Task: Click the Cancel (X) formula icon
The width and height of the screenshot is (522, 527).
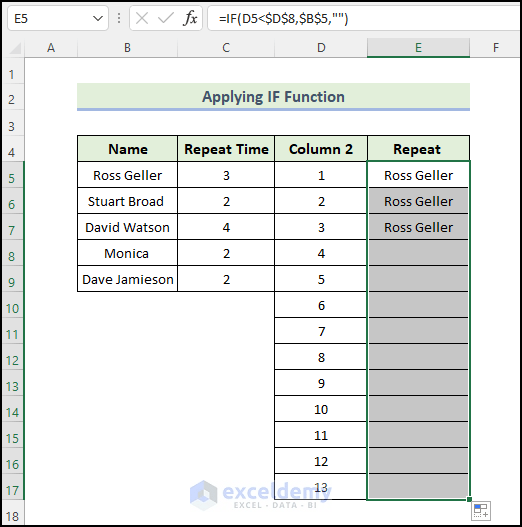Action: click(142, 18)
